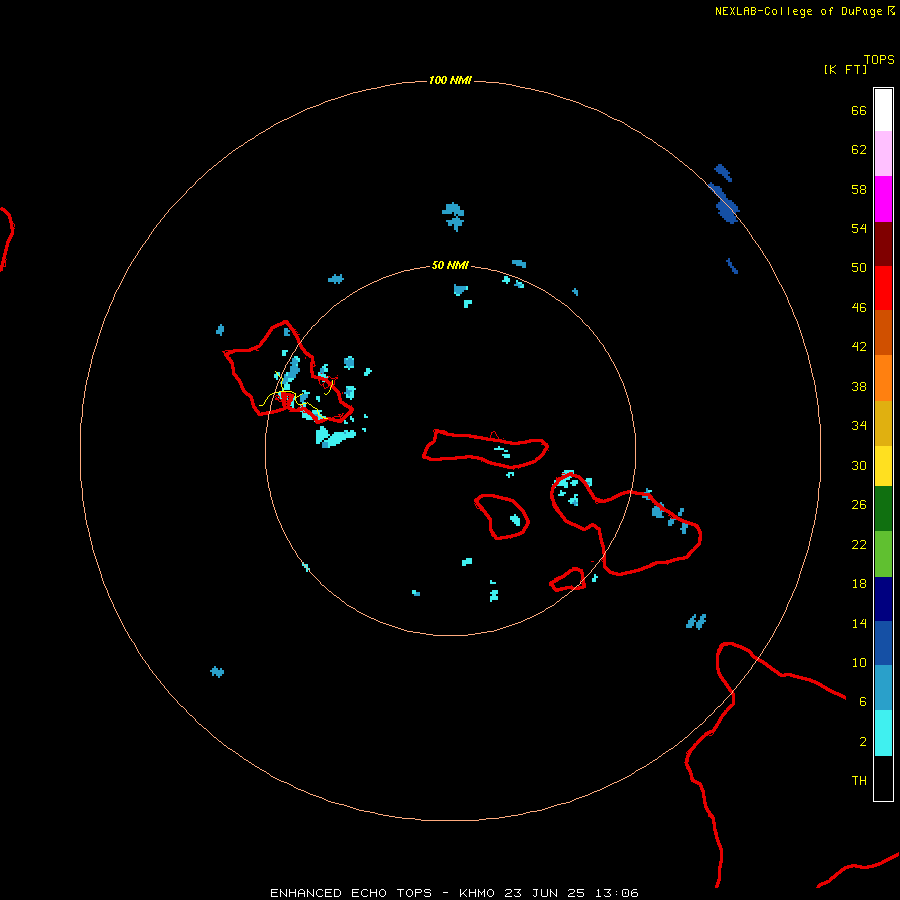Click the 54 value on the legend
Viewport: 900px width, 900px height.
[859, 228]
